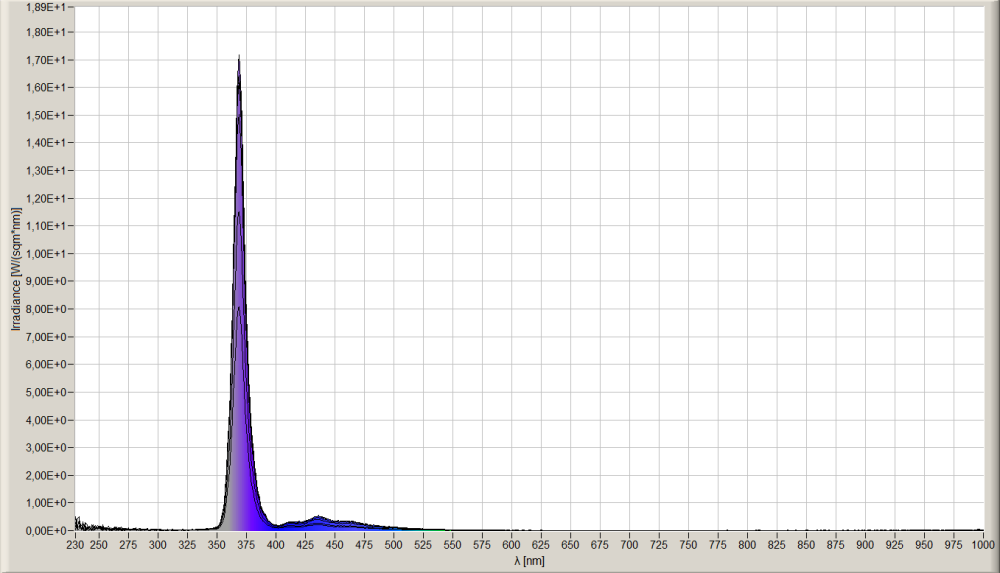1000x573 pixels.
Task: Select the 425 wavelength tick label
Action: click(305, 545)
